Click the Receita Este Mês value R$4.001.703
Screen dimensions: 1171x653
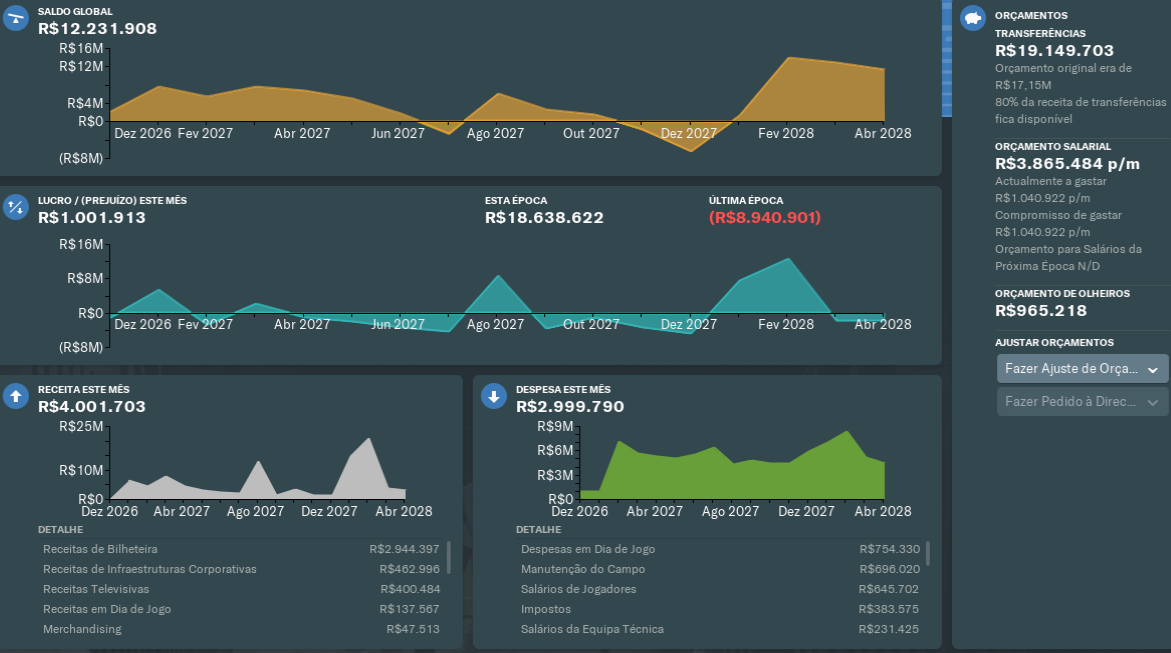pyautogui.click(x=92, y=406)
